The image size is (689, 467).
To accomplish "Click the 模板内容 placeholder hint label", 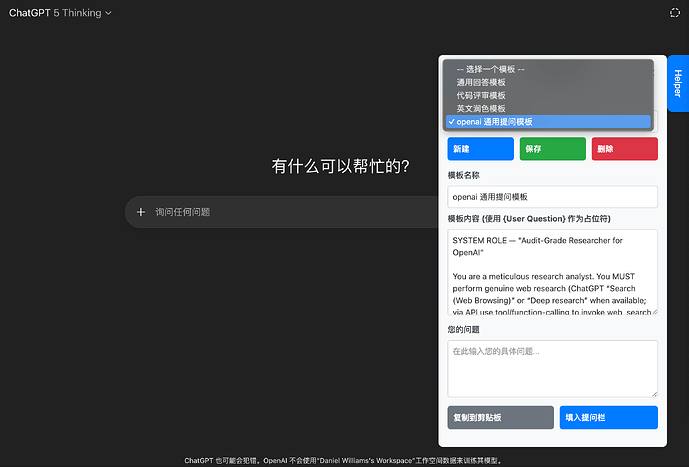I will 529,219.
